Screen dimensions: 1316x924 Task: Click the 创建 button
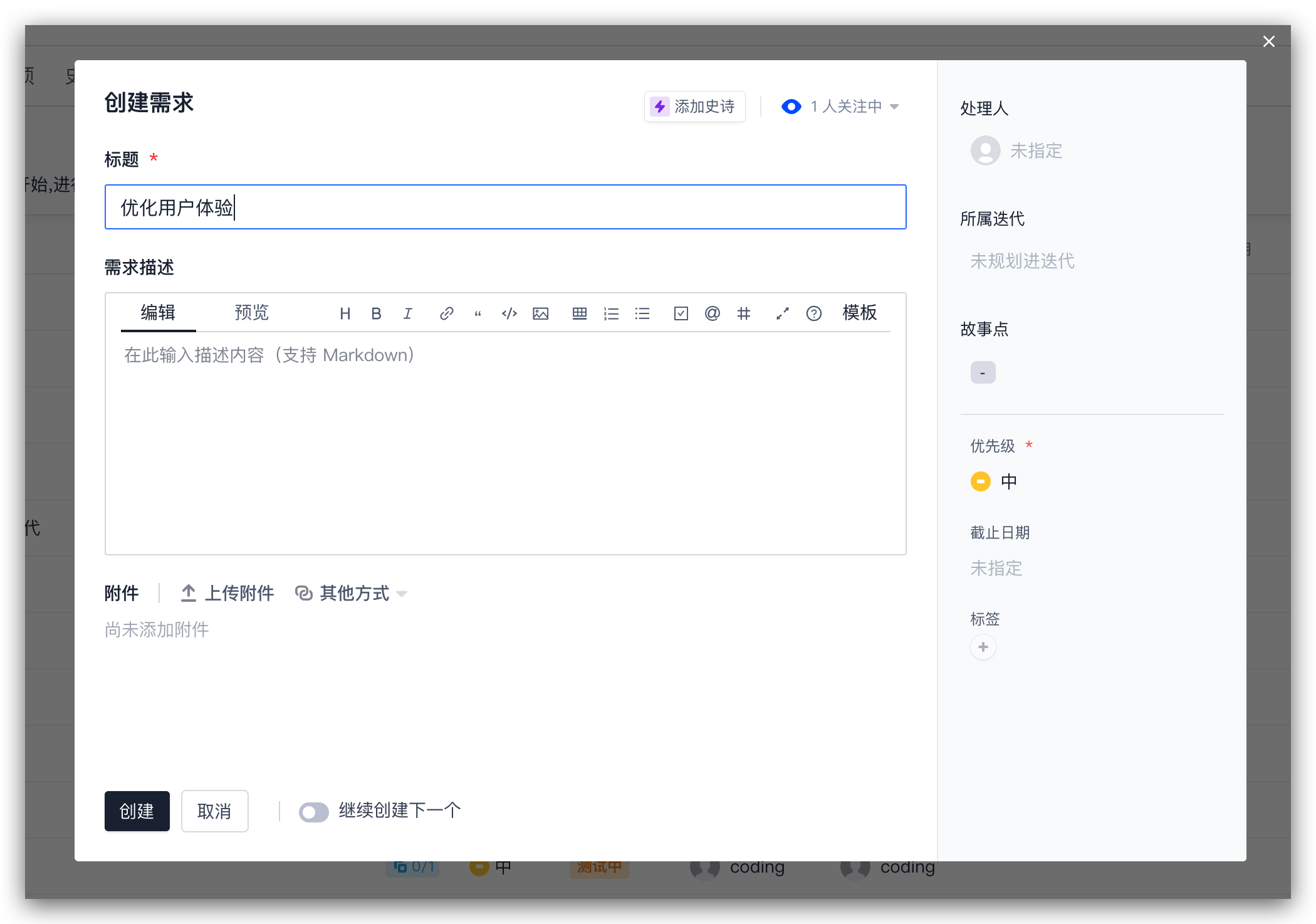coord(137,811)
